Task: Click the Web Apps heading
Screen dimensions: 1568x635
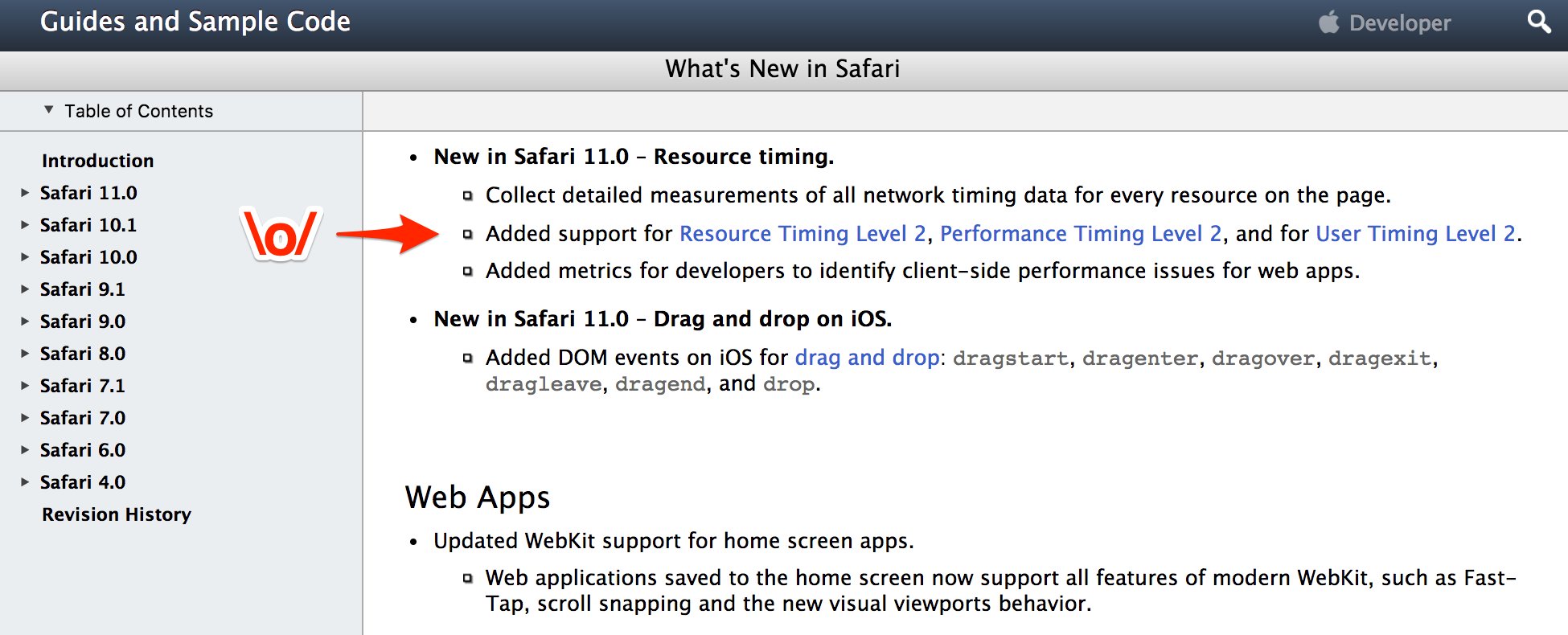Action: pyautogui.click(x=478, y=498)
